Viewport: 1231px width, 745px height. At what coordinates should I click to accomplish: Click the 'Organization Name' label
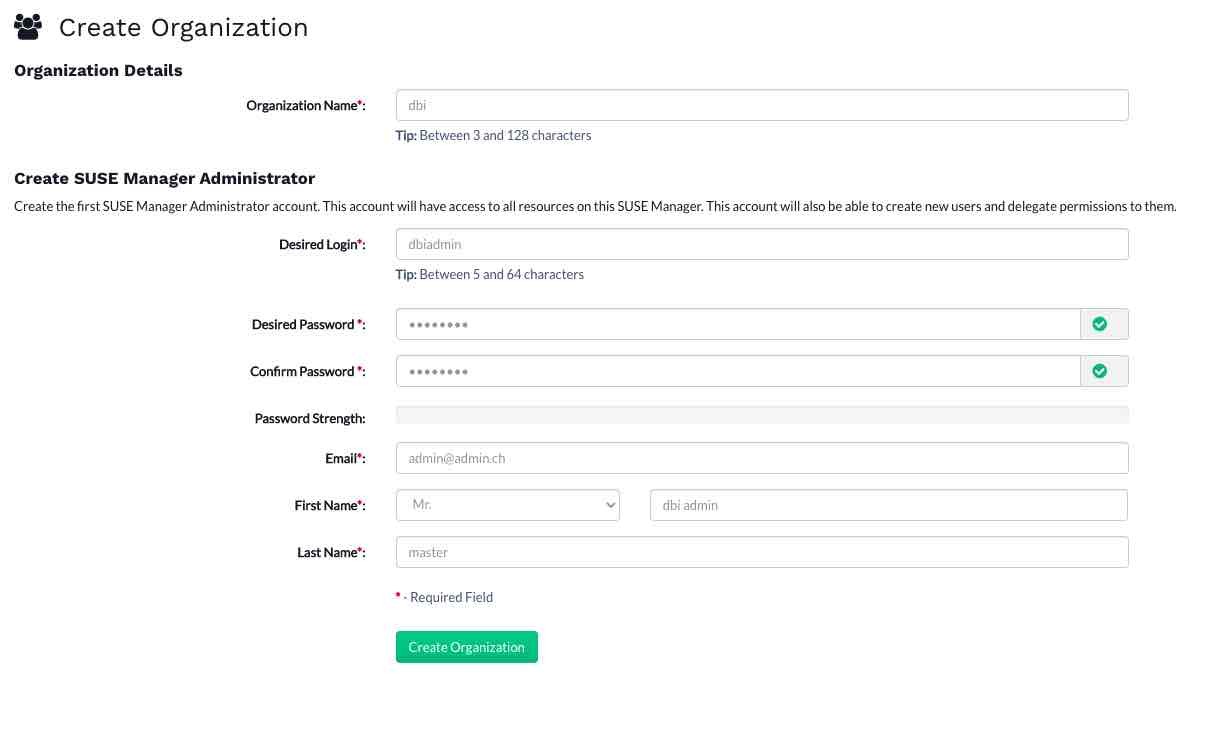pyautogui.click(x=306, y=105)
